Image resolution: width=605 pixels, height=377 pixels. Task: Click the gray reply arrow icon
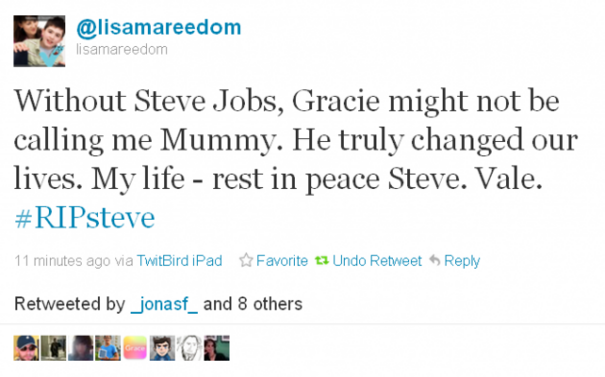[434, 260]
